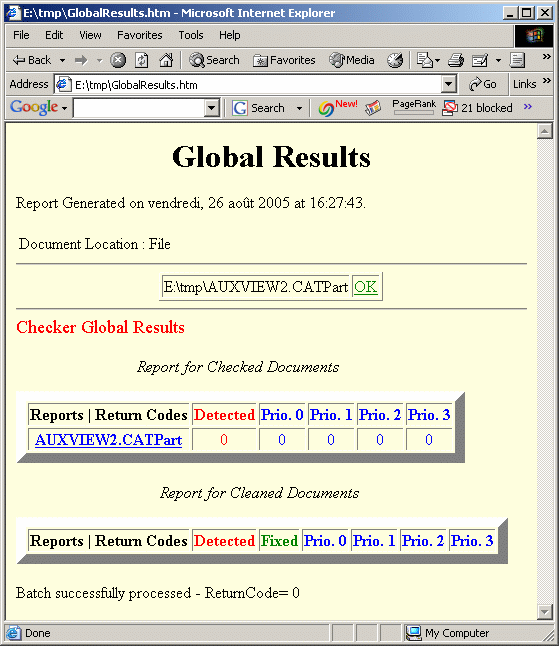Open the Mail toolbar icon
Screen dimensions: 559x646
coord(428,61)
